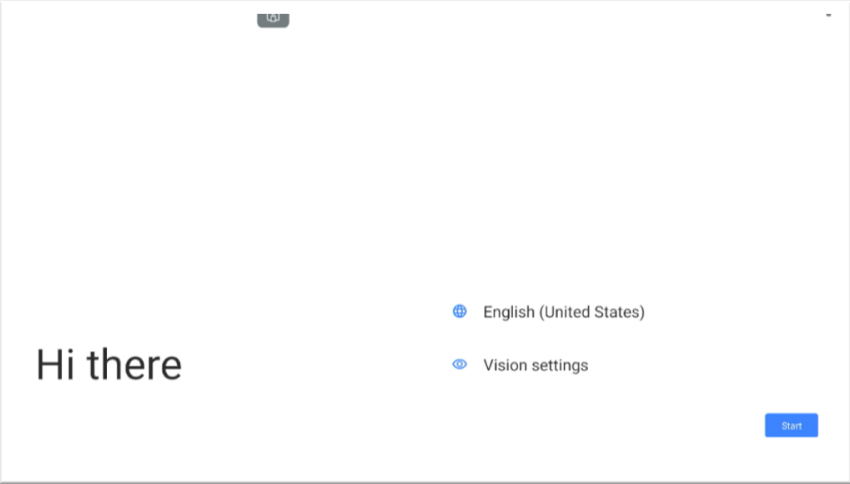Begin setup with the Start button
This screenshot has height=484, width=850.
(x=791, y=426)
